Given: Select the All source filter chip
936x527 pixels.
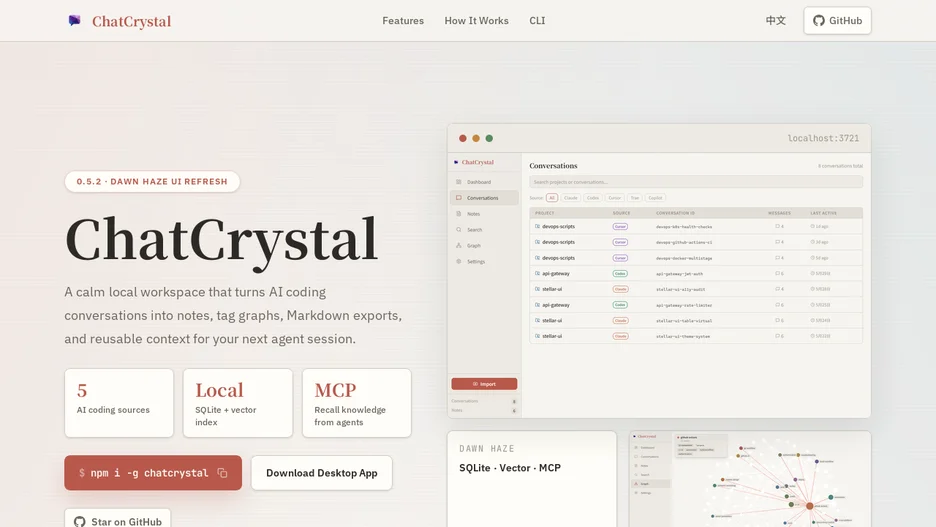Looking at the screenshot, I should (x=552, y=198).
